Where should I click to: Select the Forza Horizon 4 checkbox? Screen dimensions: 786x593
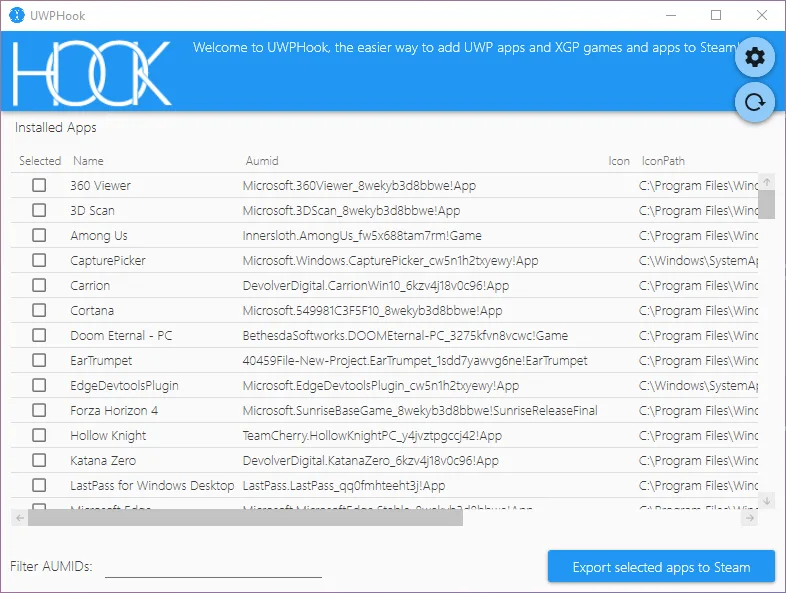39,411
